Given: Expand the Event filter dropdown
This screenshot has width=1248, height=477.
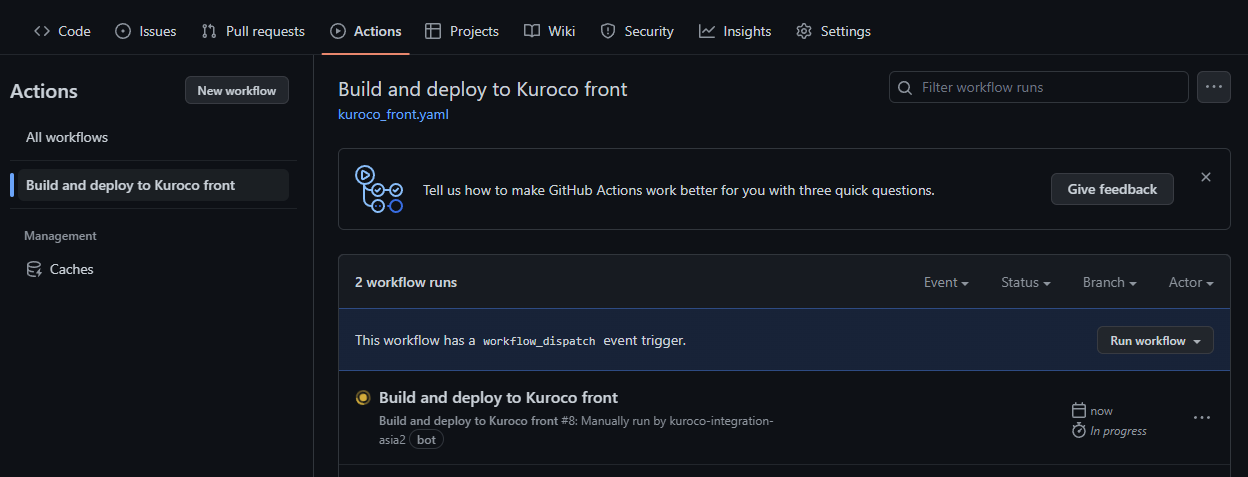Looking at the screenshot, I should click(946, 283).
